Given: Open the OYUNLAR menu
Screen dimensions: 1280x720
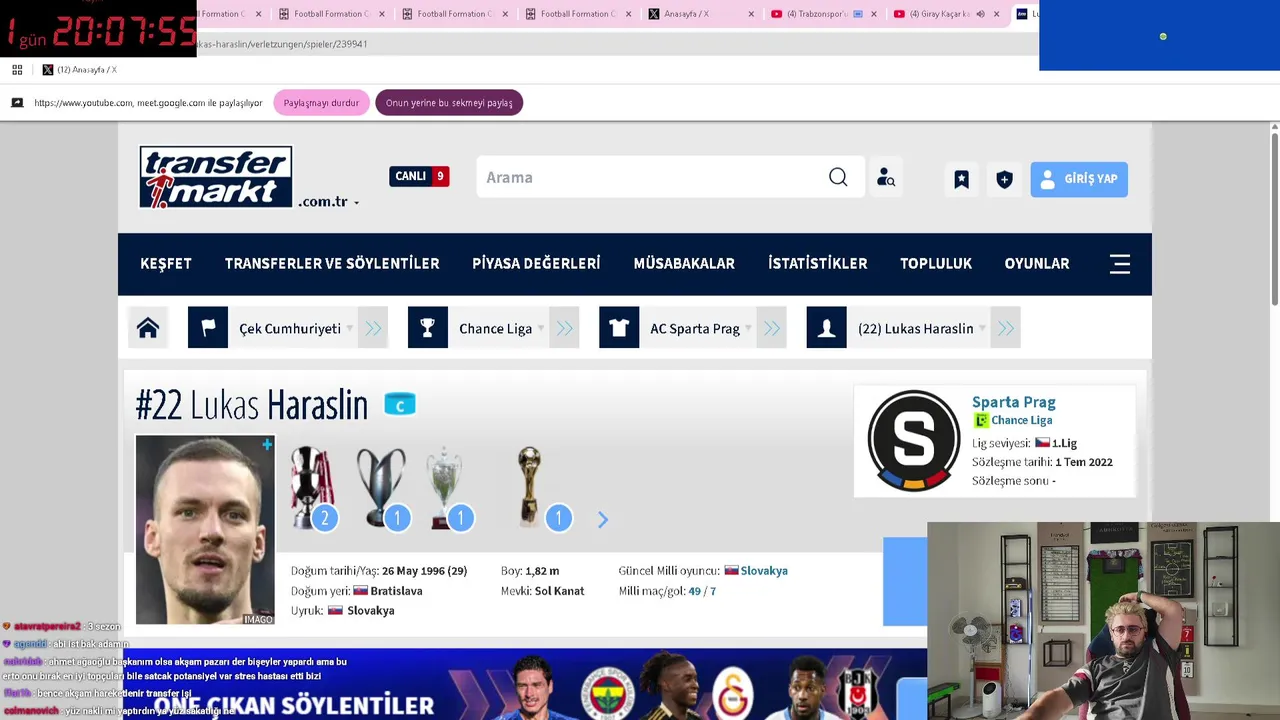Looking at the screenshot, I should coord(1037,264).
